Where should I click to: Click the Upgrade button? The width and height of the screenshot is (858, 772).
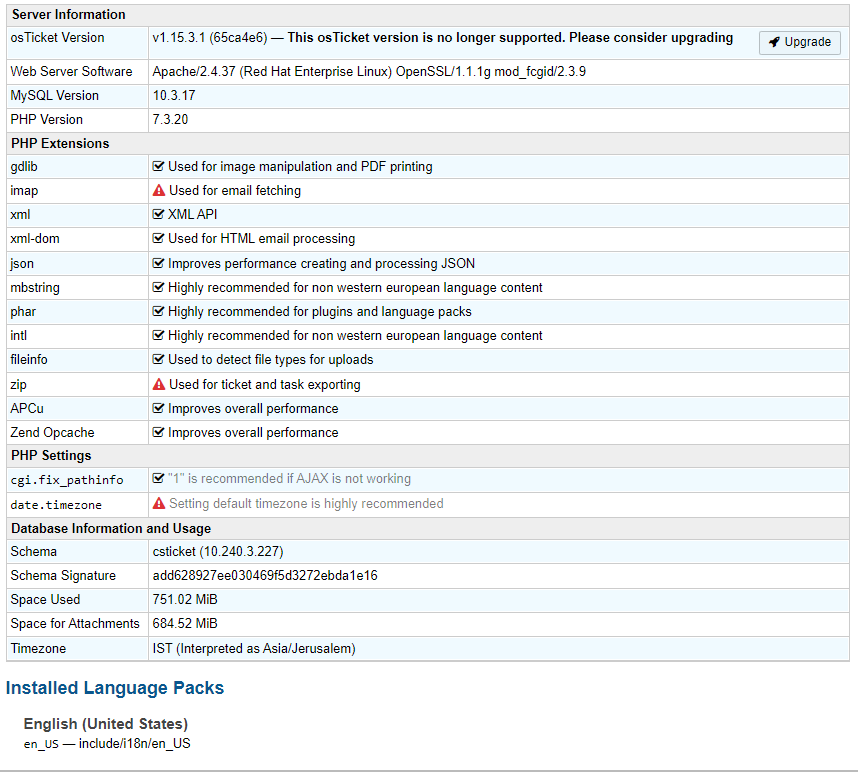pos(800,42)
